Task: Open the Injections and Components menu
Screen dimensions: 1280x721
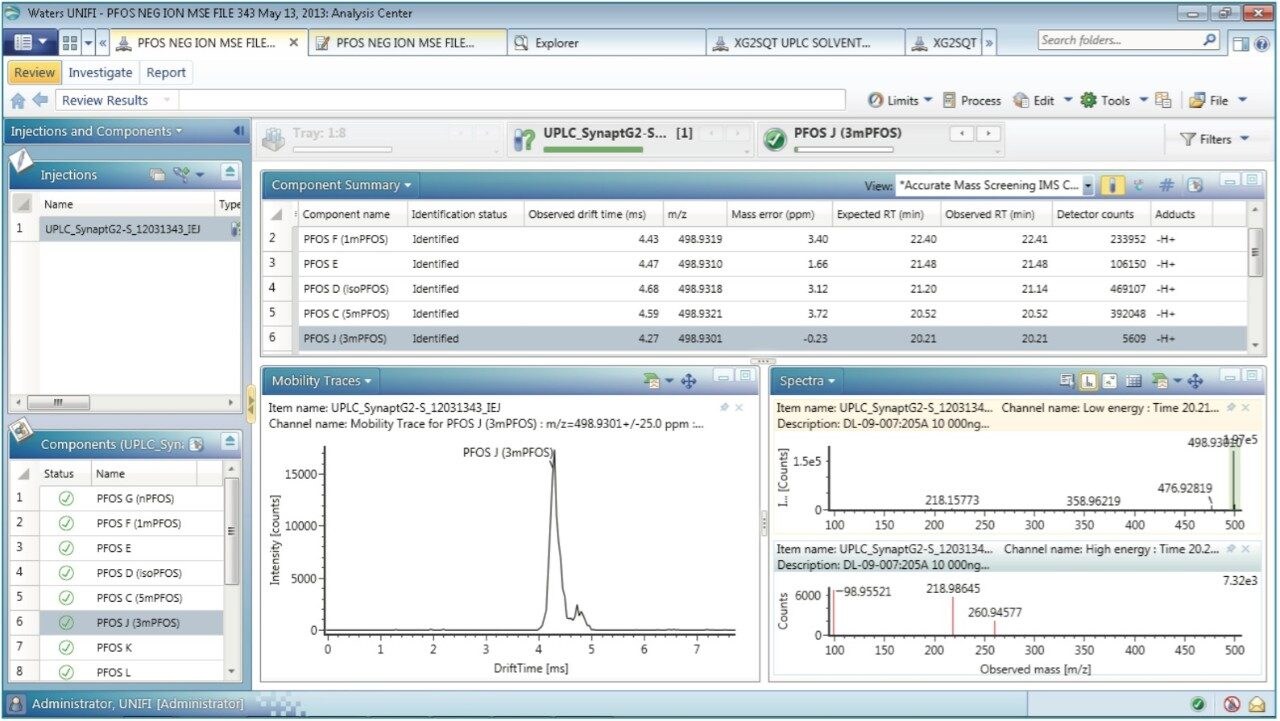Action: point(96,131)
